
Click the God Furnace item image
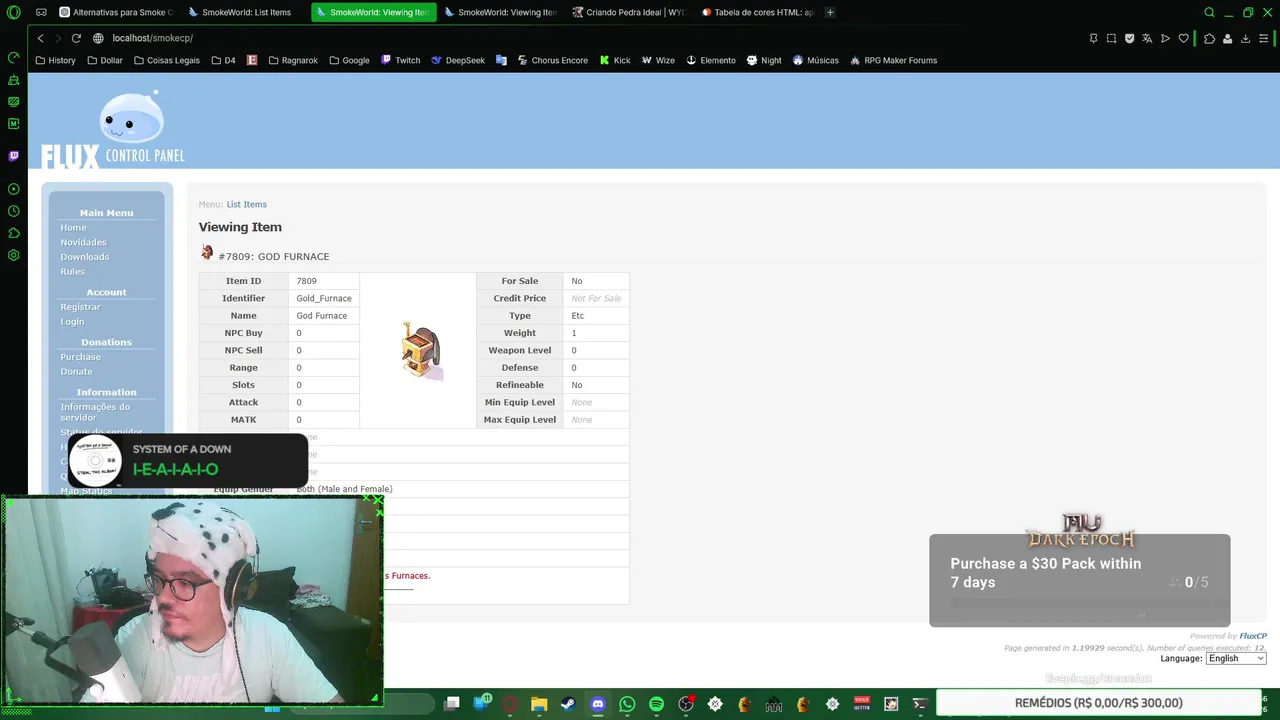coord(421,349)
